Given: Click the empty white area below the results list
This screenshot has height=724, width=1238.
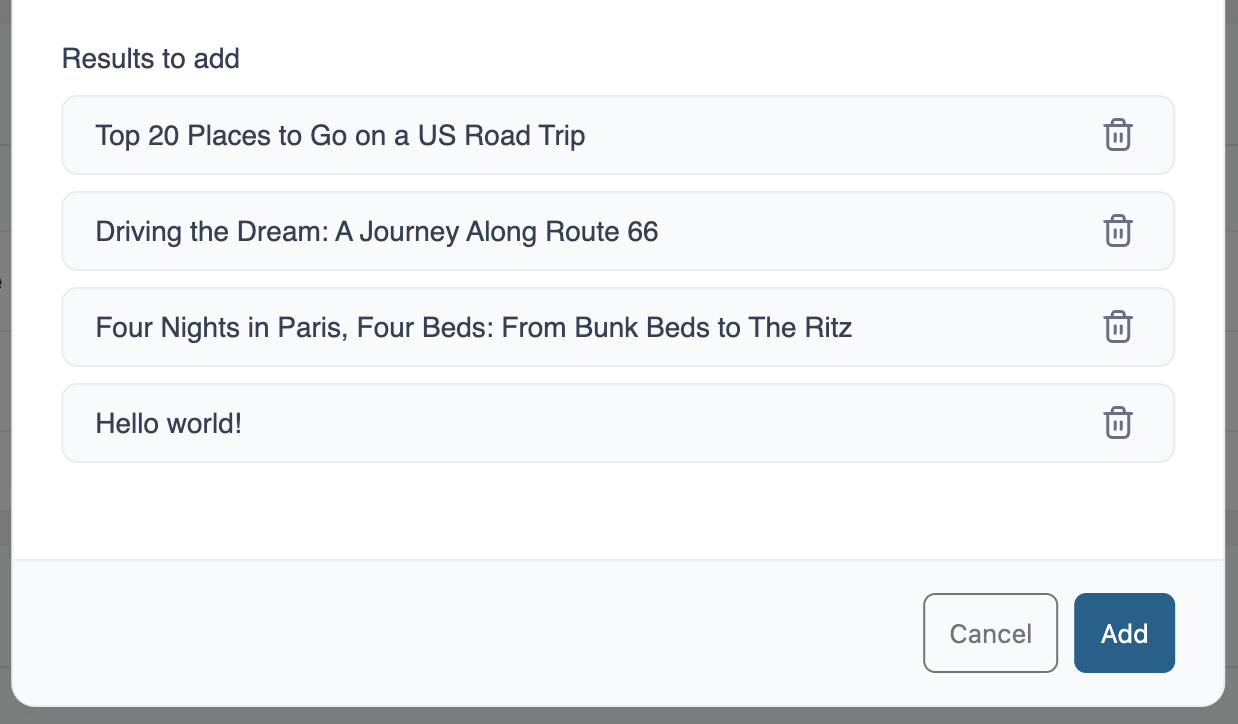Looking at the screenshot, I should tap(618, 510).
